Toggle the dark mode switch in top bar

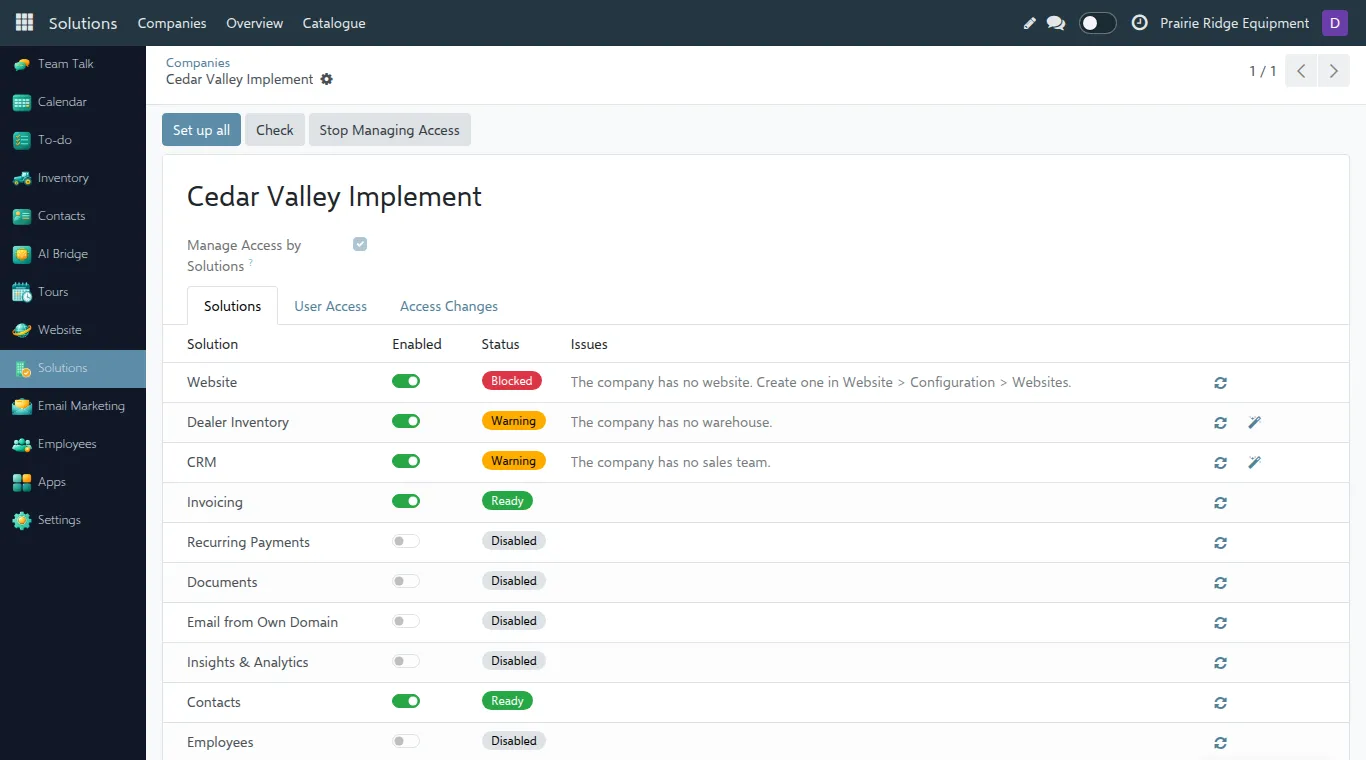pos(1097,23)
